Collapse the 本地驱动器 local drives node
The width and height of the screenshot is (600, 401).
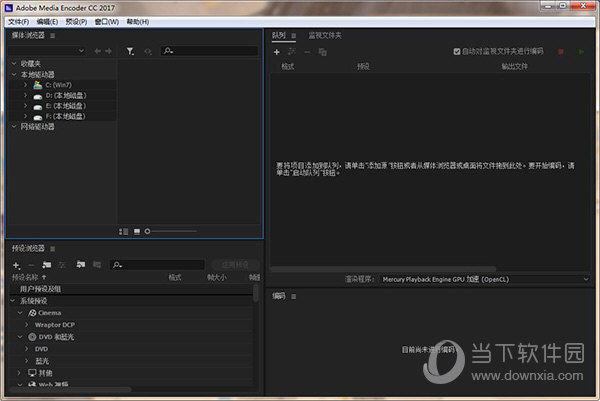(x=14, y=74)
